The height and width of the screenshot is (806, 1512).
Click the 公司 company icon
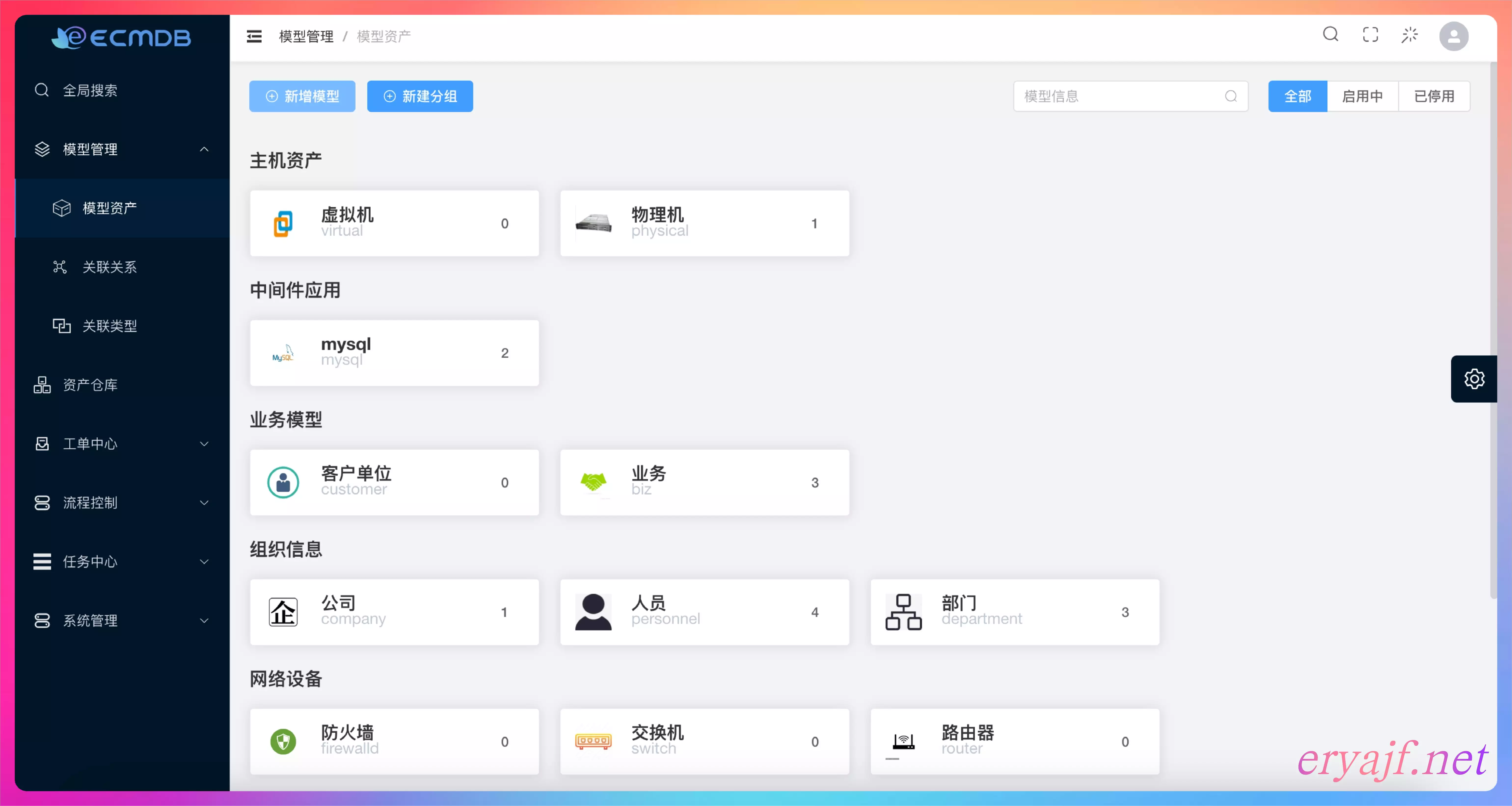(283, 612)
